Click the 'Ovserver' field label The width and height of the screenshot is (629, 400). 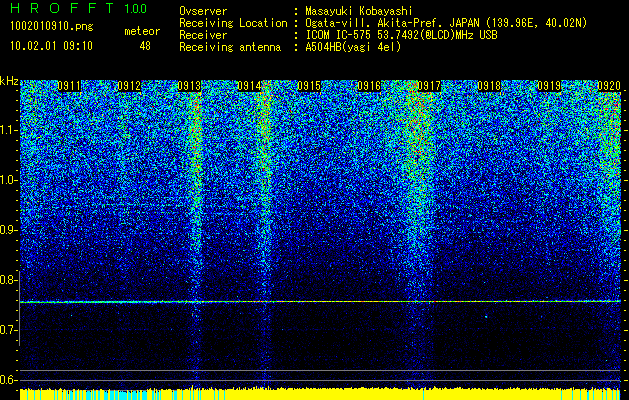(203, 11)
